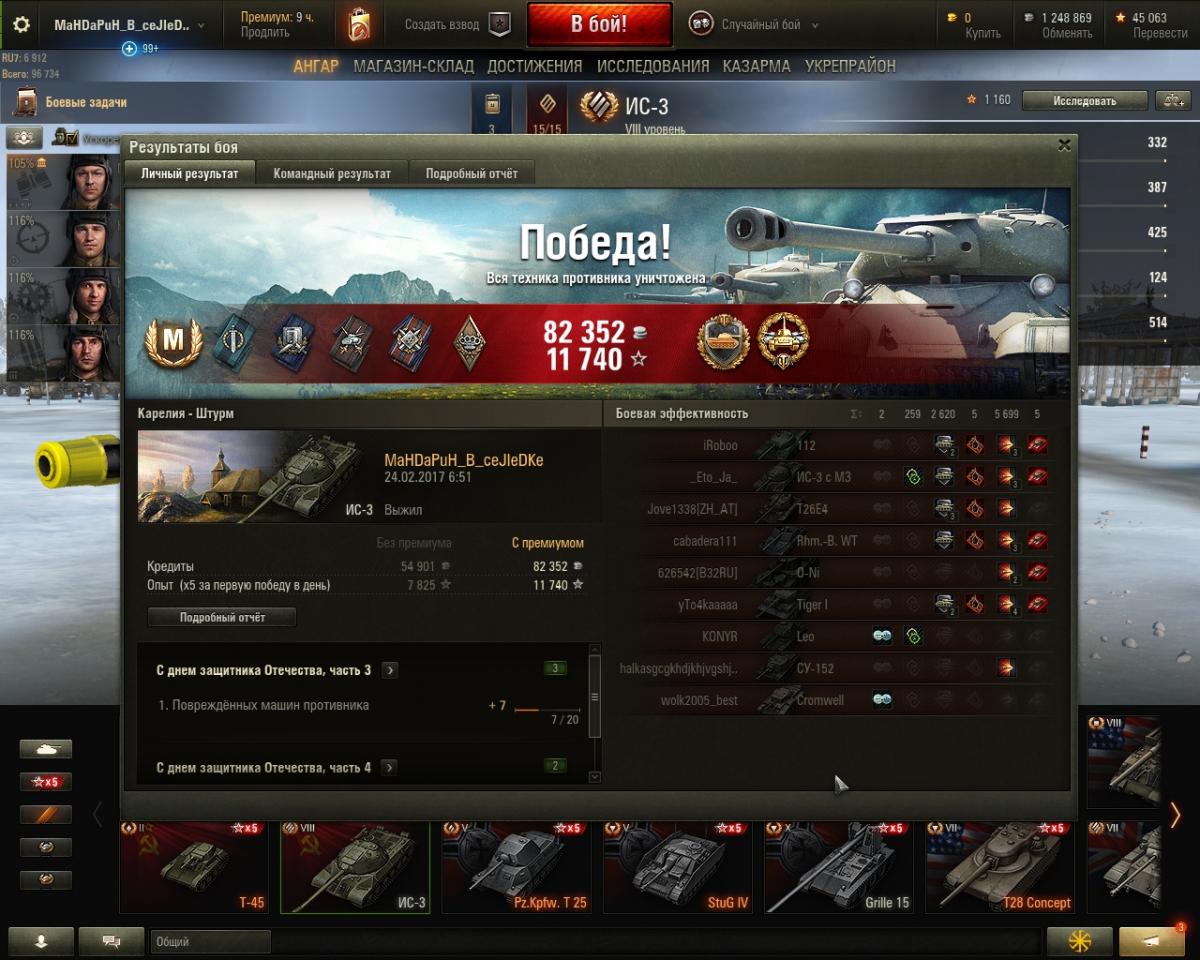Screen dimensions: 1200x960
Task: Expand task С днем защитника Отечества часть 3
Action: click(390, 670)
